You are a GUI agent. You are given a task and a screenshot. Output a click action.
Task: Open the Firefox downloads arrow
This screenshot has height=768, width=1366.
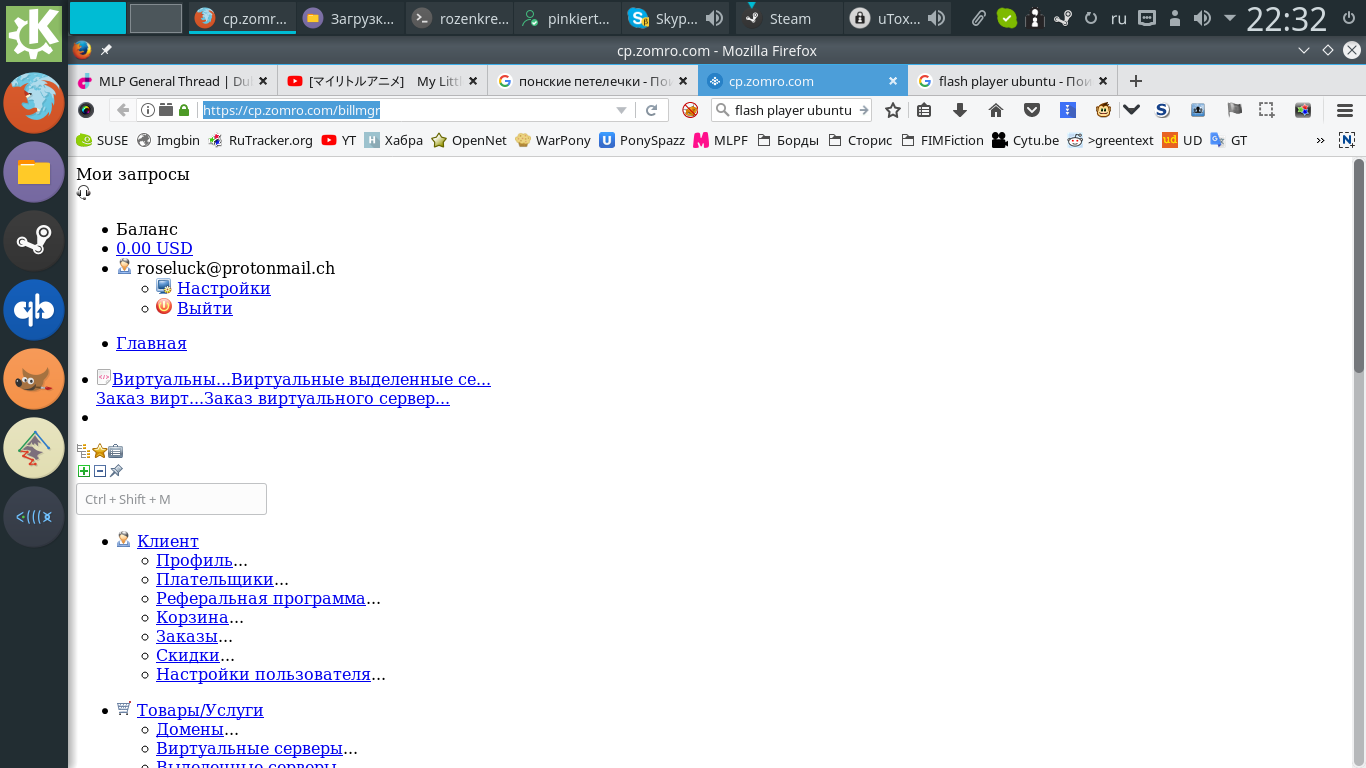(960, 110)
